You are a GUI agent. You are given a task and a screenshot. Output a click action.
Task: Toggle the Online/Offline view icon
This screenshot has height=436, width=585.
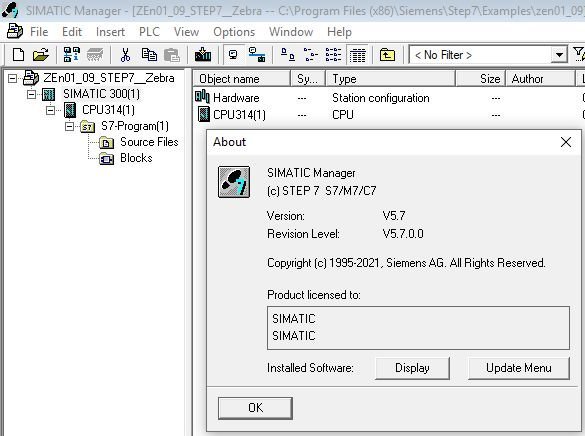[x=234, y=55]
